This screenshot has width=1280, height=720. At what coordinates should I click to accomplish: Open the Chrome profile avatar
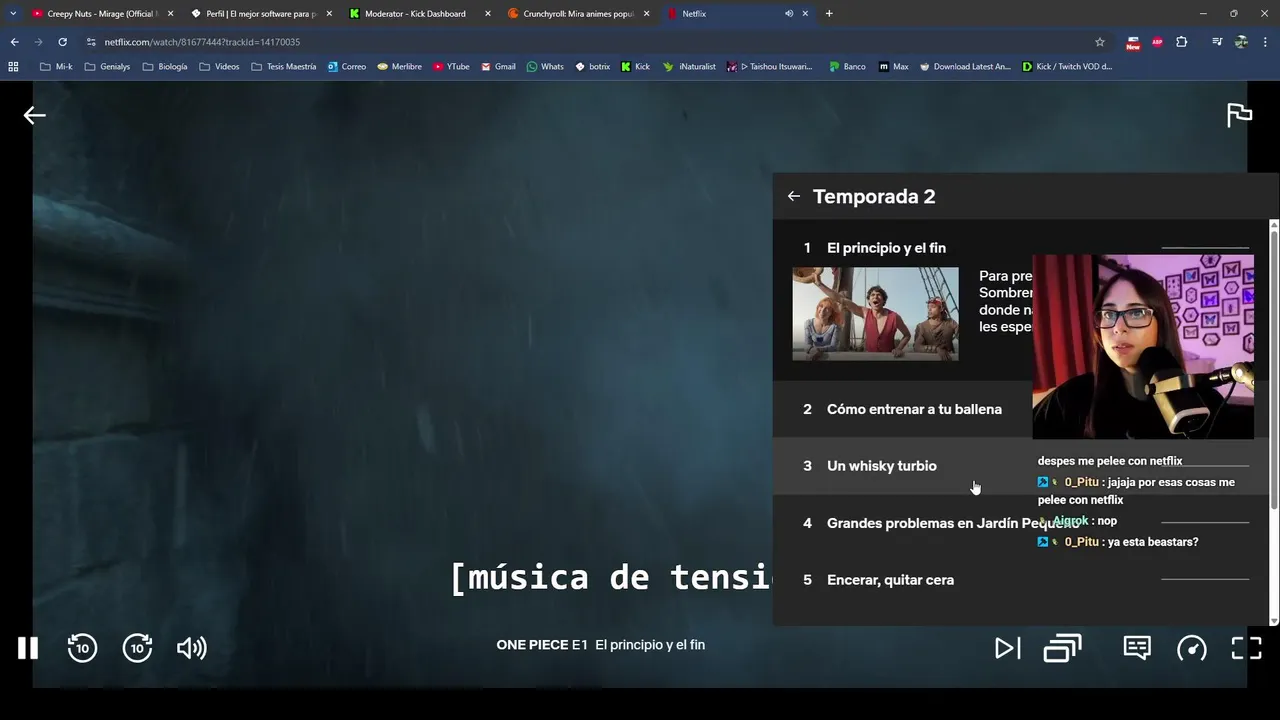coord(1241,42)
